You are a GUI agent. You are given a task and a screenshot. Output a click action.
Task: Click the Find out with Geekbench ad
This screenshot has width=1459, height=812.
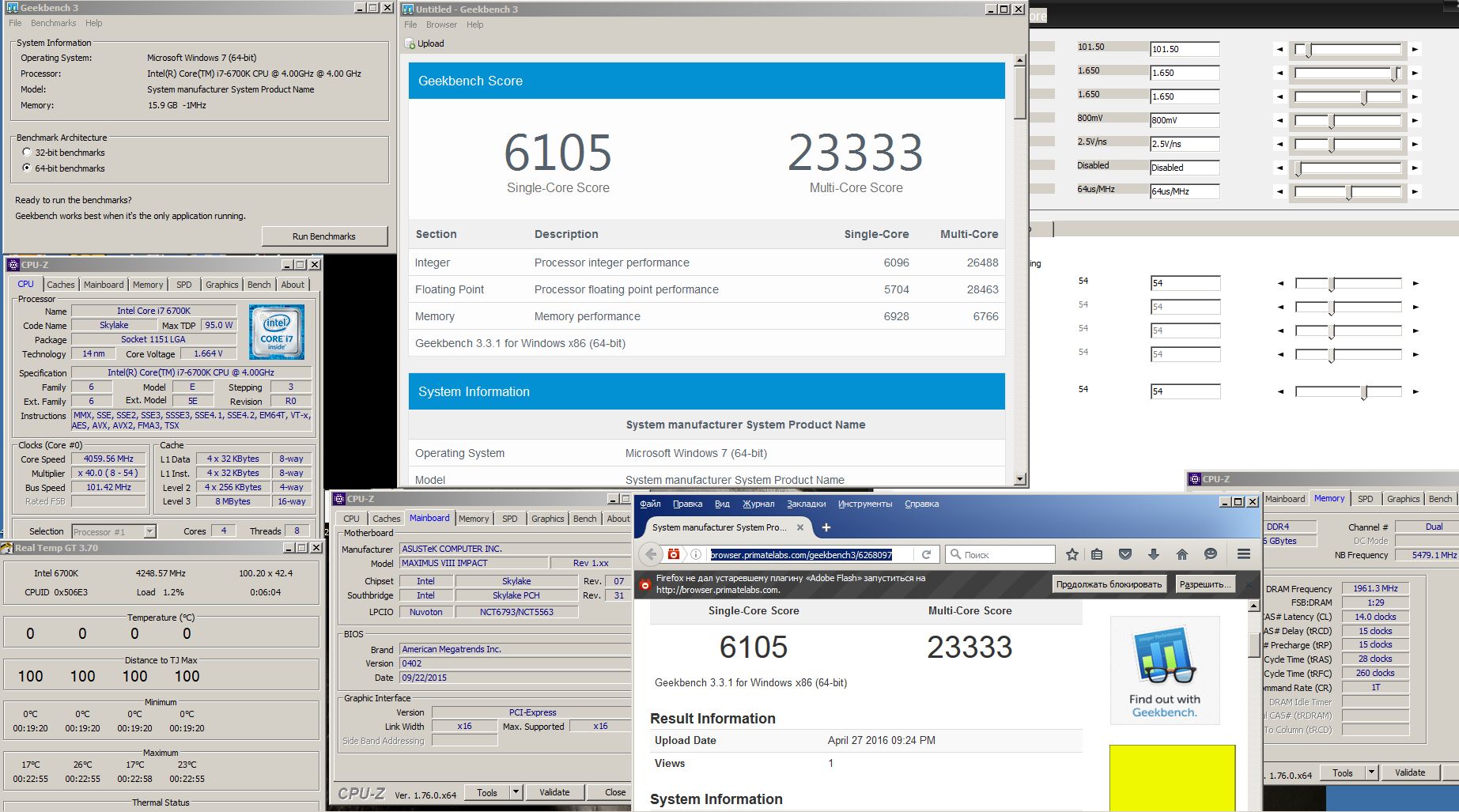(x=1165, y=670)
